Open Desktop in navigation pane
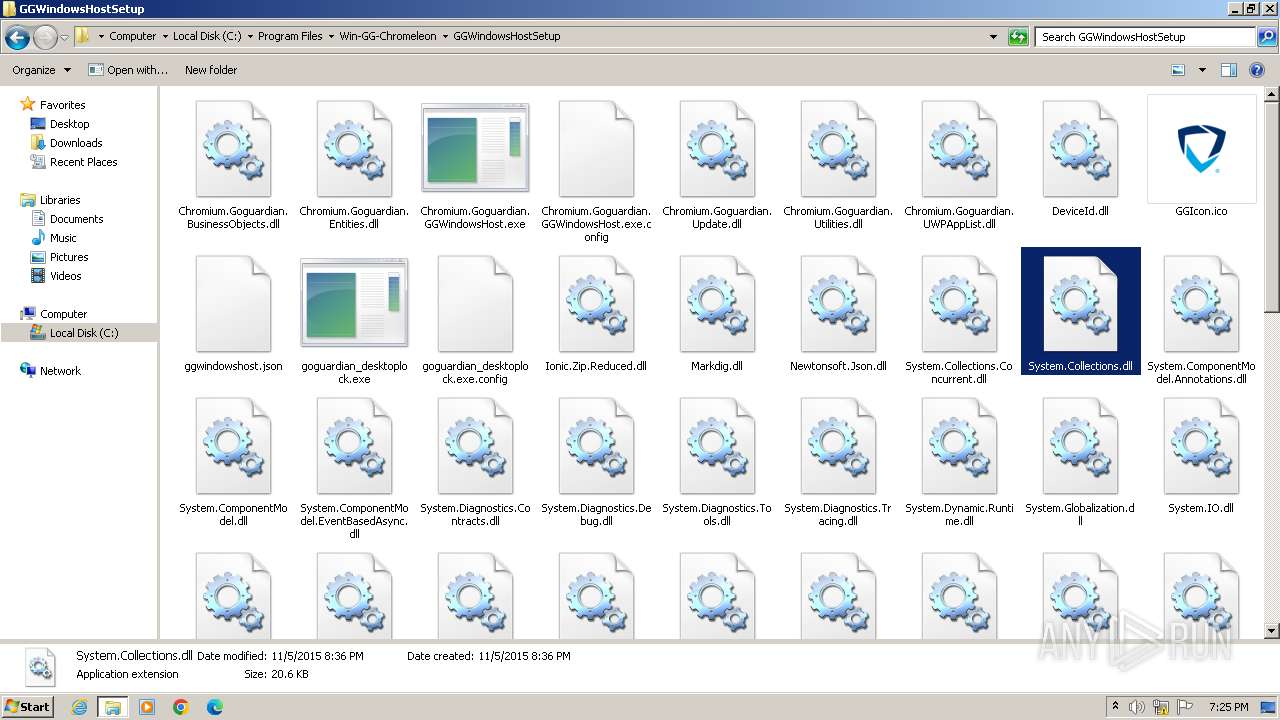1280x720 pixels. click(x=69, y=124)
